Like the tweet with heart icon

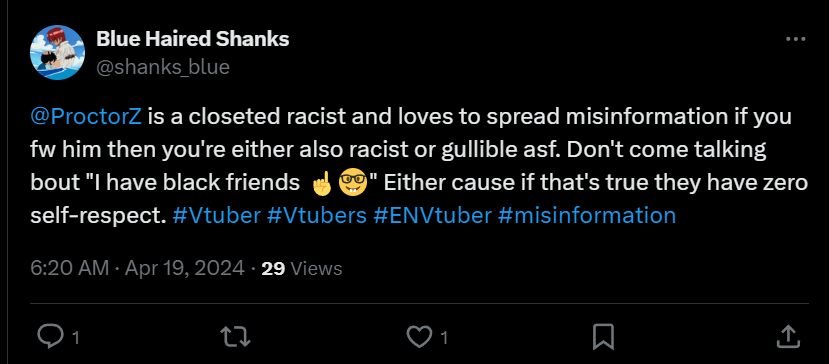point(419,336)
